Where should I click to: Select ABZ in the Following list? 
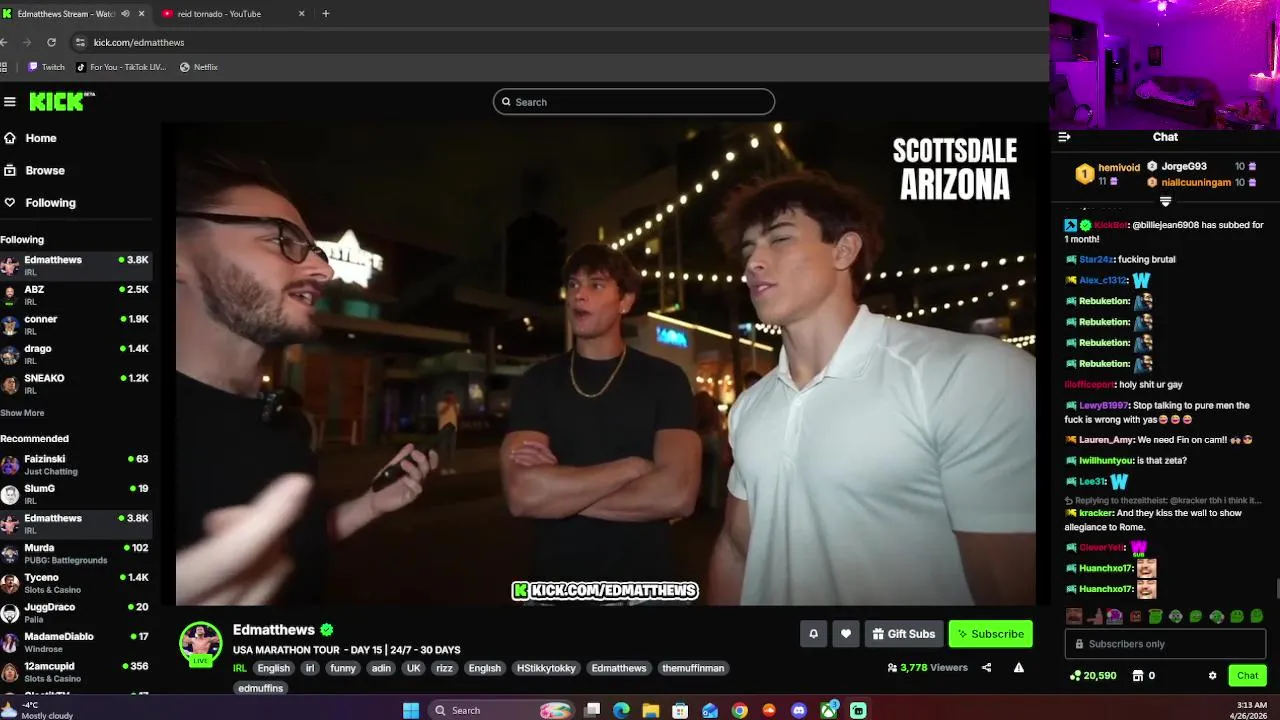[x=76, y=295]
